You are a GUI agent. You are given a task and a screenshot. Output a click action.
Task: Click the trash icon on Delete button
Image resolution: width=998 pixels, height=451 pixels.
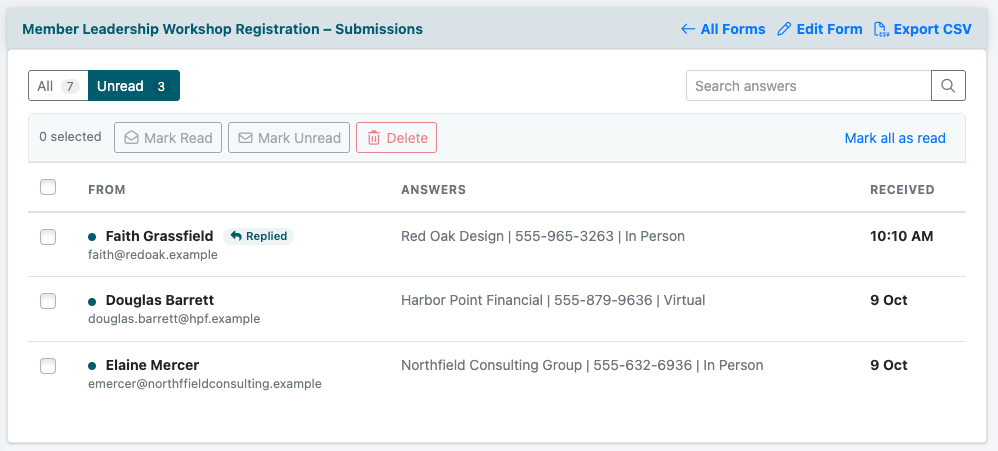coord(374,138)
